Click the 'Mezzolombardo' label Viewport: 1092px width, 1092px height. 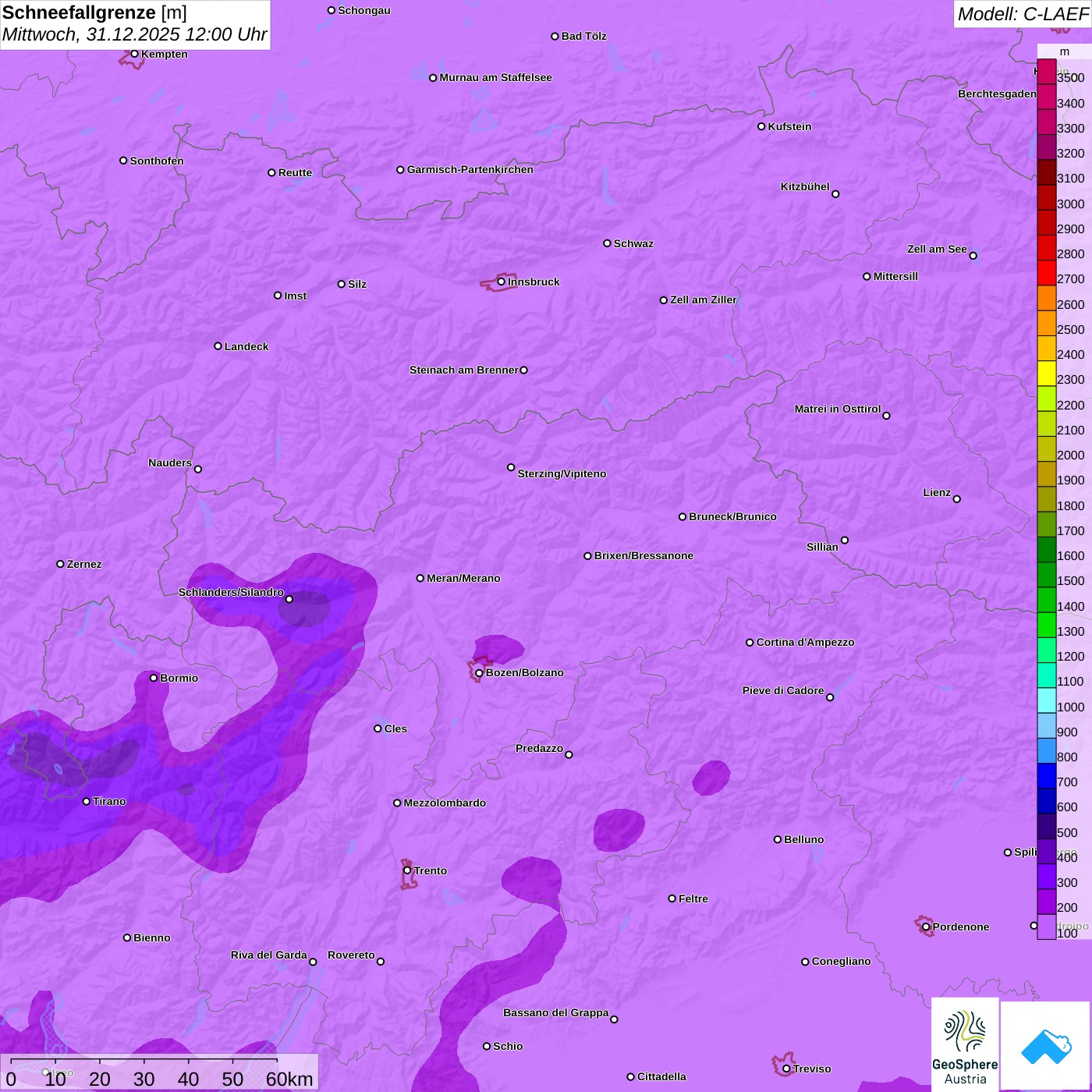[x=445, y=803]
